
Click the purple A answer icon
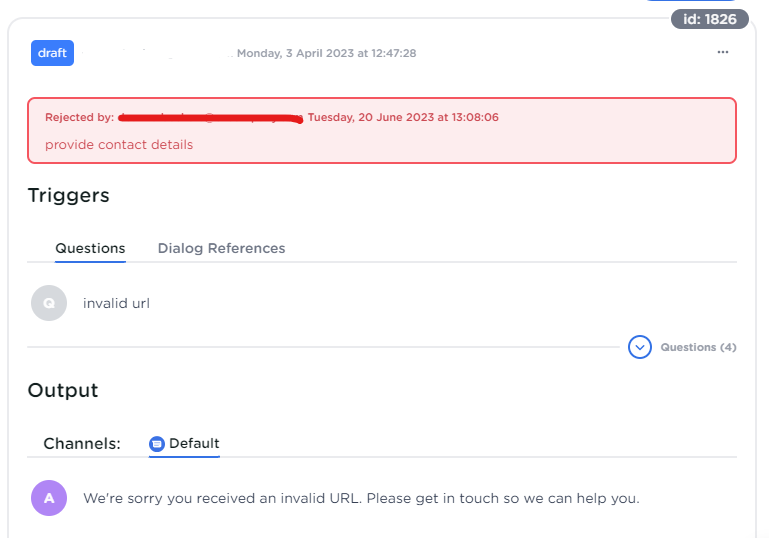pyautogui.click(x=49, y=497)
